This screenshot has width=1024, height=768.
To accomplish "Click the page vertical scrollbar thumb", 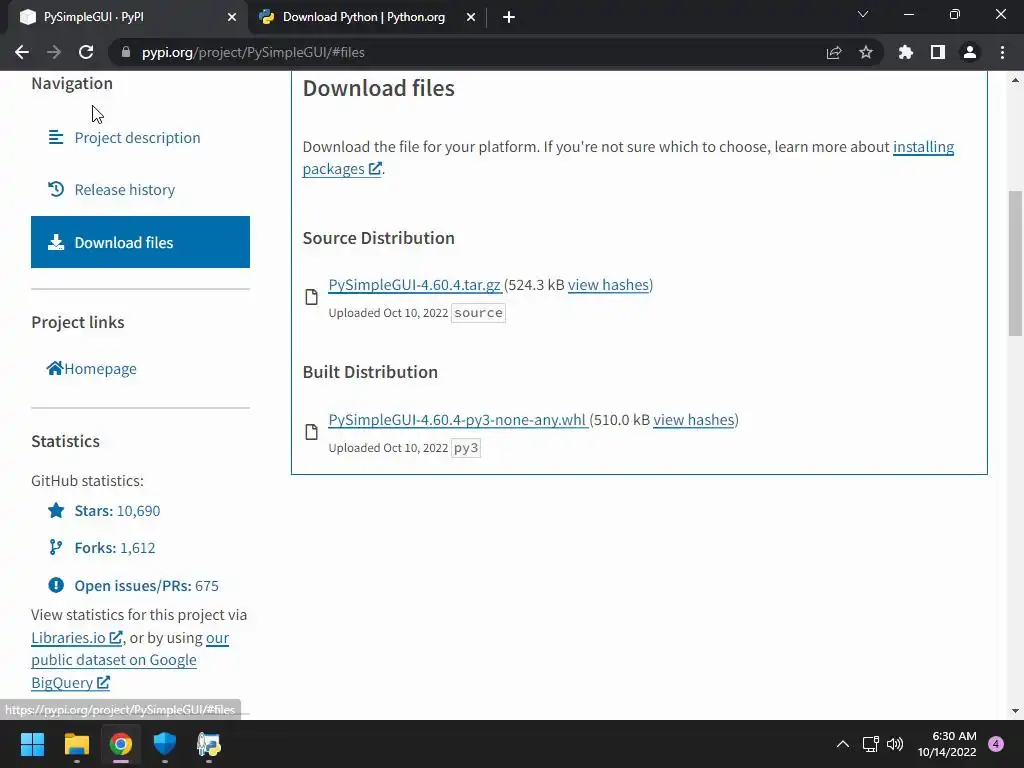I will click(1015, 263).
